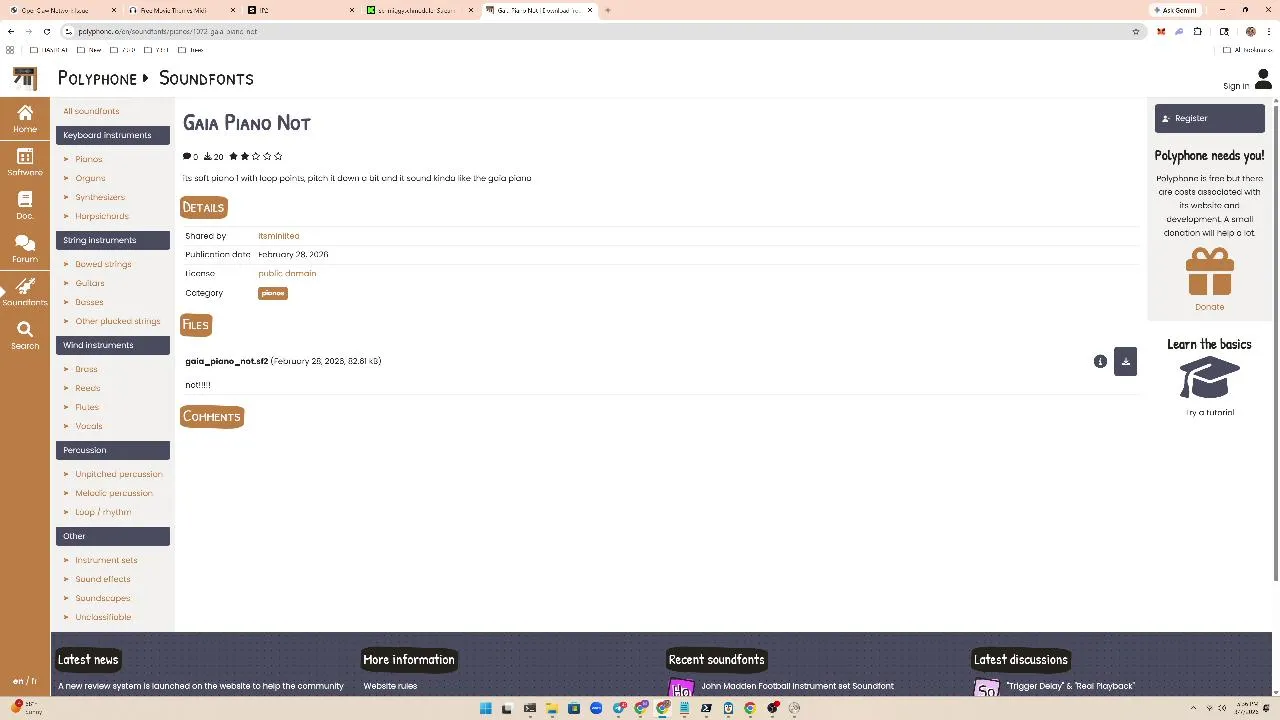Open the Guitars category
The image size is (1280, 720).
[x=90, y=283]
